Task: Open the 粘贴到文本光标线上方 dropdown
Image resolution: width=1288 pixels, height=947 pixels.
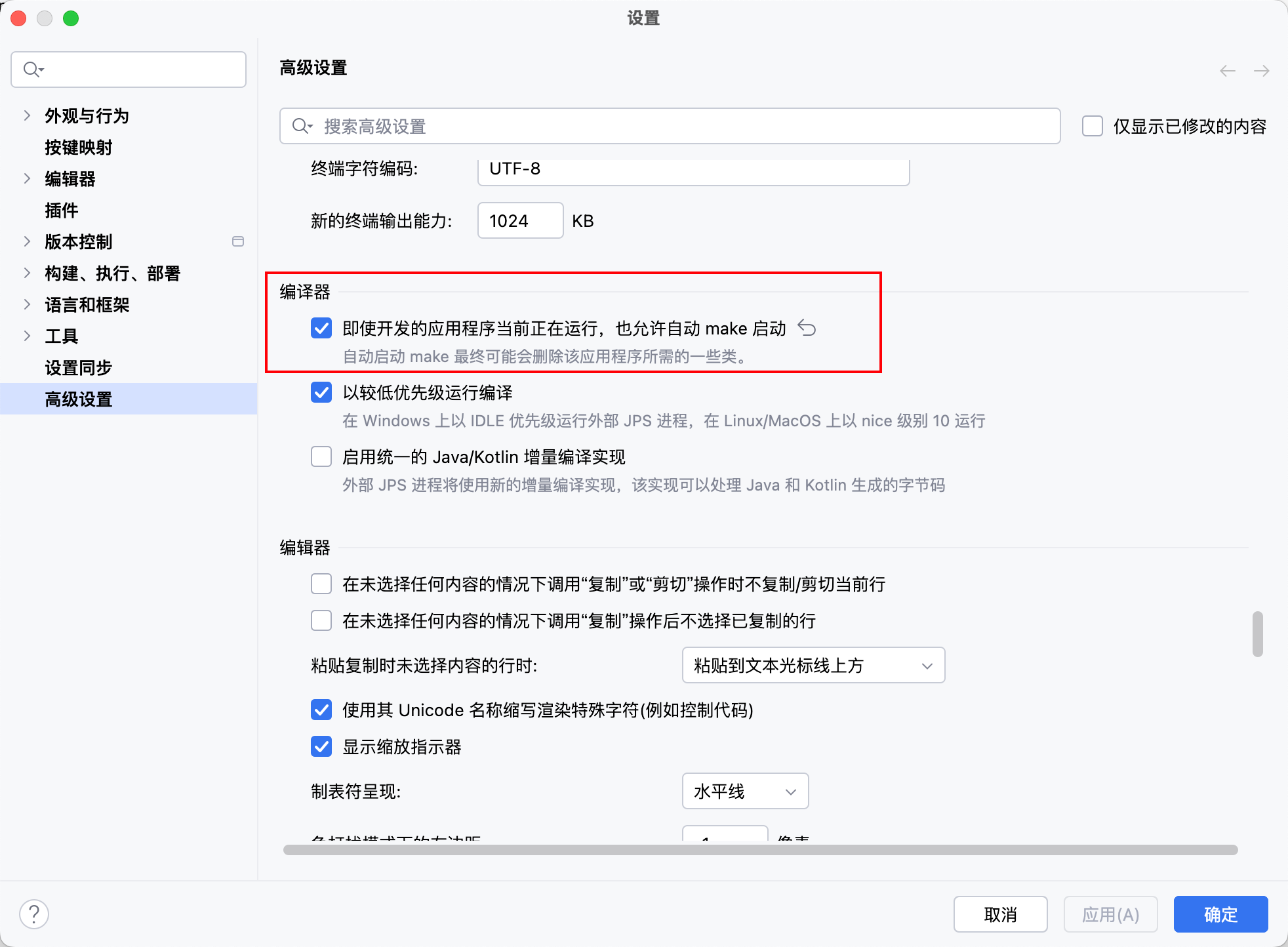Action: coord(813,665)
